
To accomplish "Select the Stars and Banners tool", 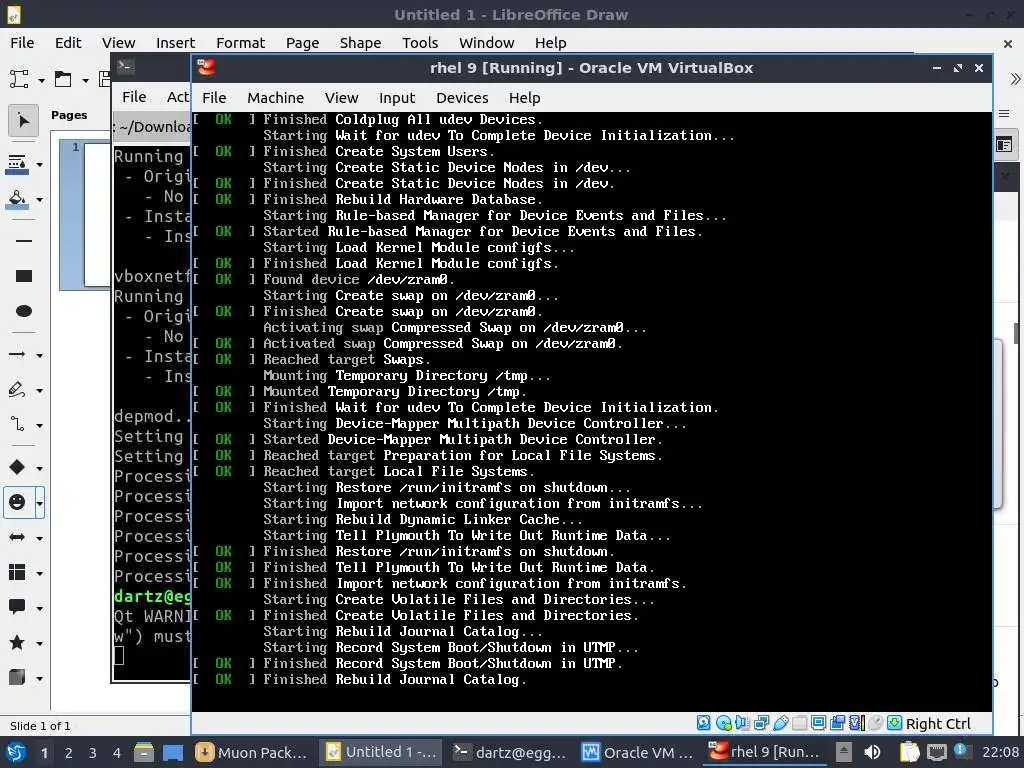I will click(x=18, y=643).
